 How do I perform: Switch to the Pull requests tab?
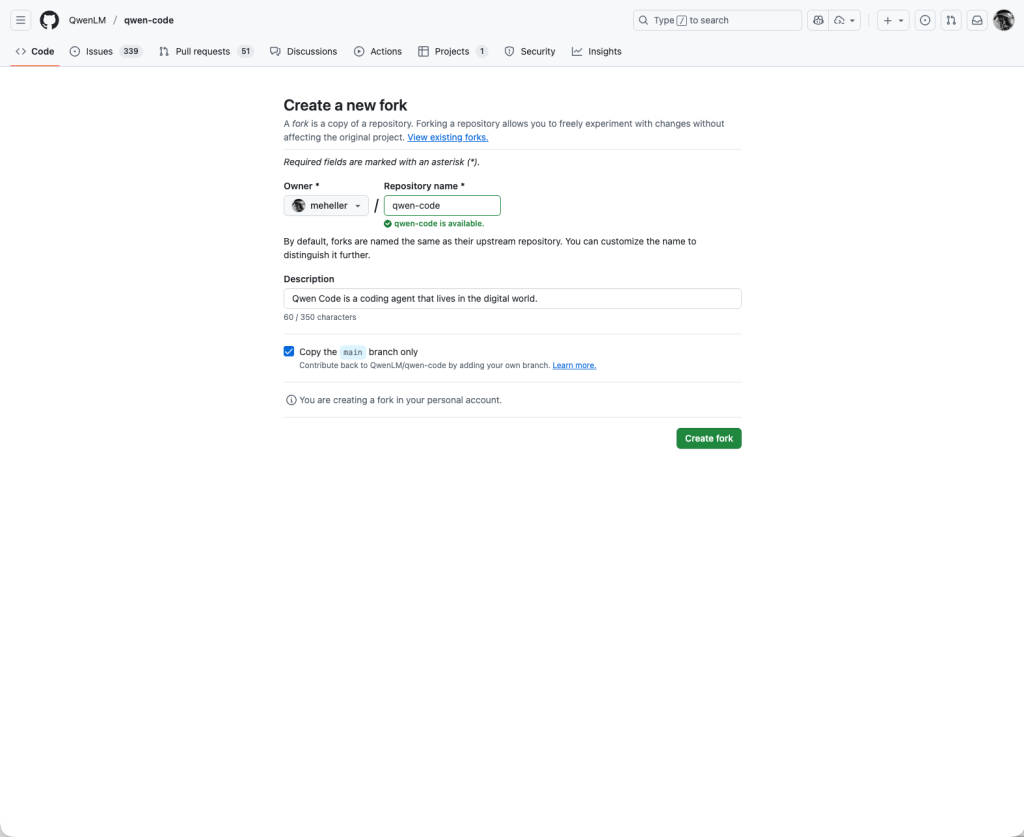point(205,51)
